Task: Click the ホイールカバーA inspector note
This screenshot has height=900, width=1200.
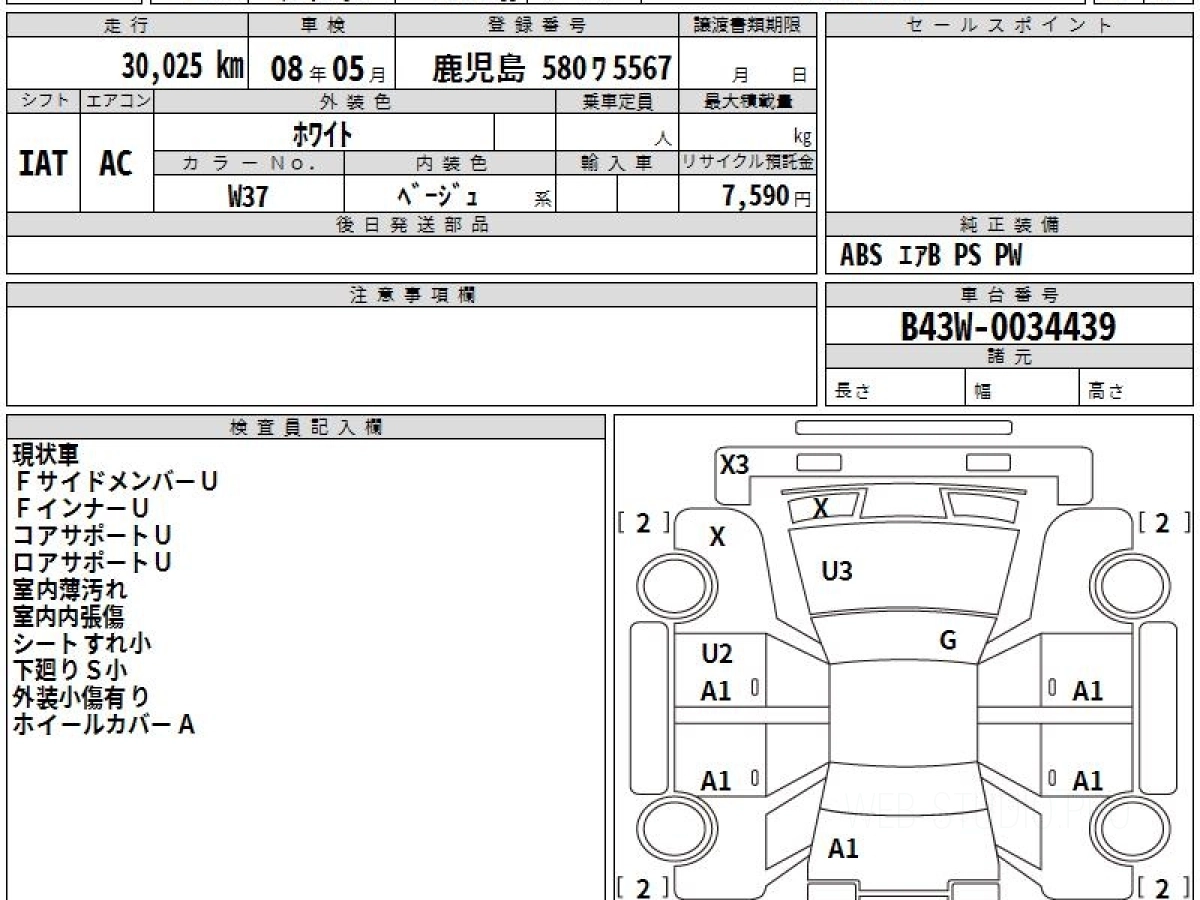Action: [103, 725]
